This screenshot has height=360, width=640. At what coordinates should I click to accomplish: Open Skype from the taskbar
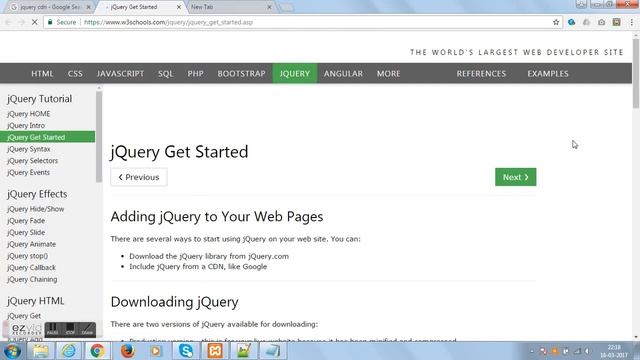click(x=186, y=351)
